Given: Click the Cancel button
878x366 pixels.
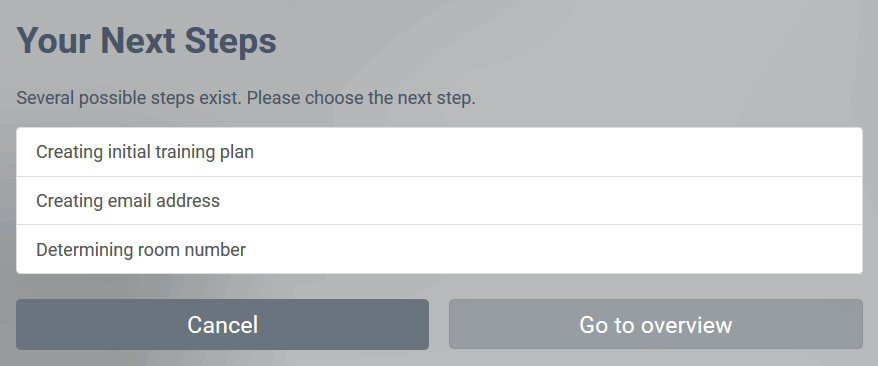Looking at the screenshot, I should [222, 325].
